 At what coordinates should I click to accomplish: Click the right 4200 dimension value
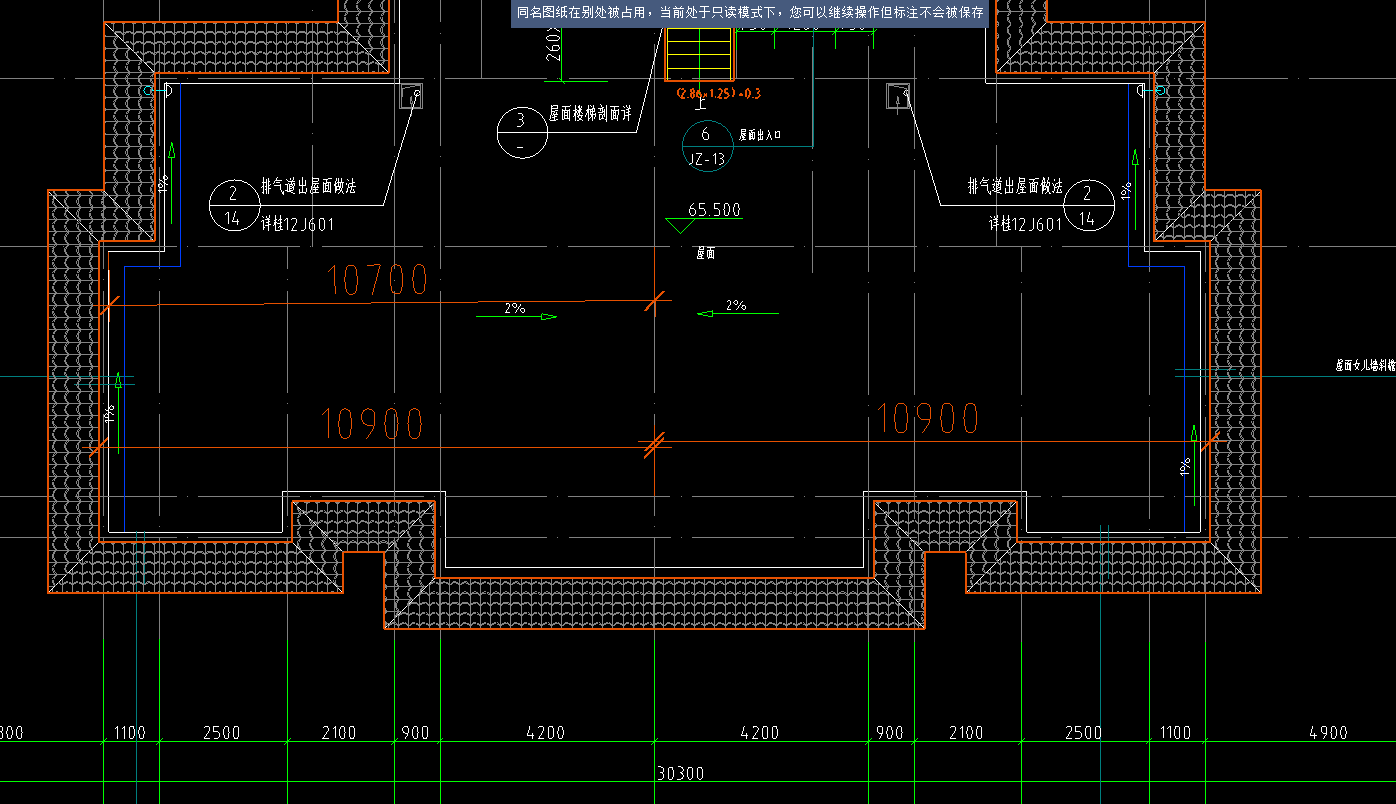(759, 733)
